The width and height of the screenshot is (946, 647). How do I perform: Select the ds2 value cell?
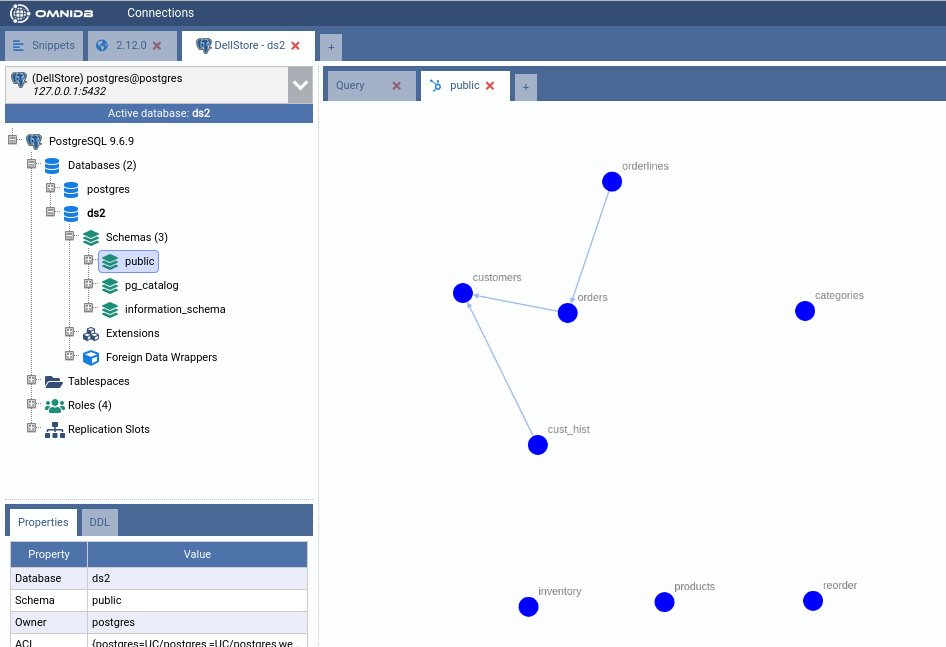click(x=197, y=578)
